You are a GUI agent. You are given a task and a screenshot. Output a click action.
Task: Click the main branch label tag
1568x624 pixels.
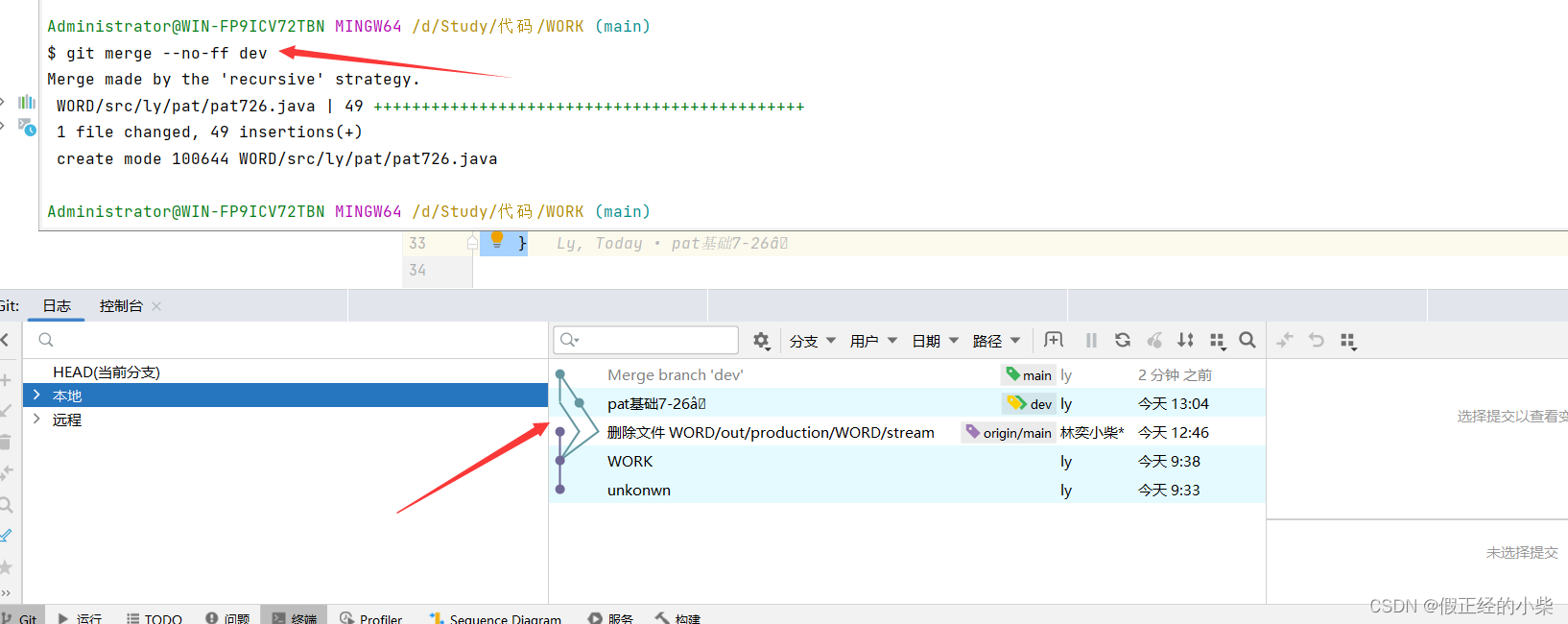(1029, 375)
